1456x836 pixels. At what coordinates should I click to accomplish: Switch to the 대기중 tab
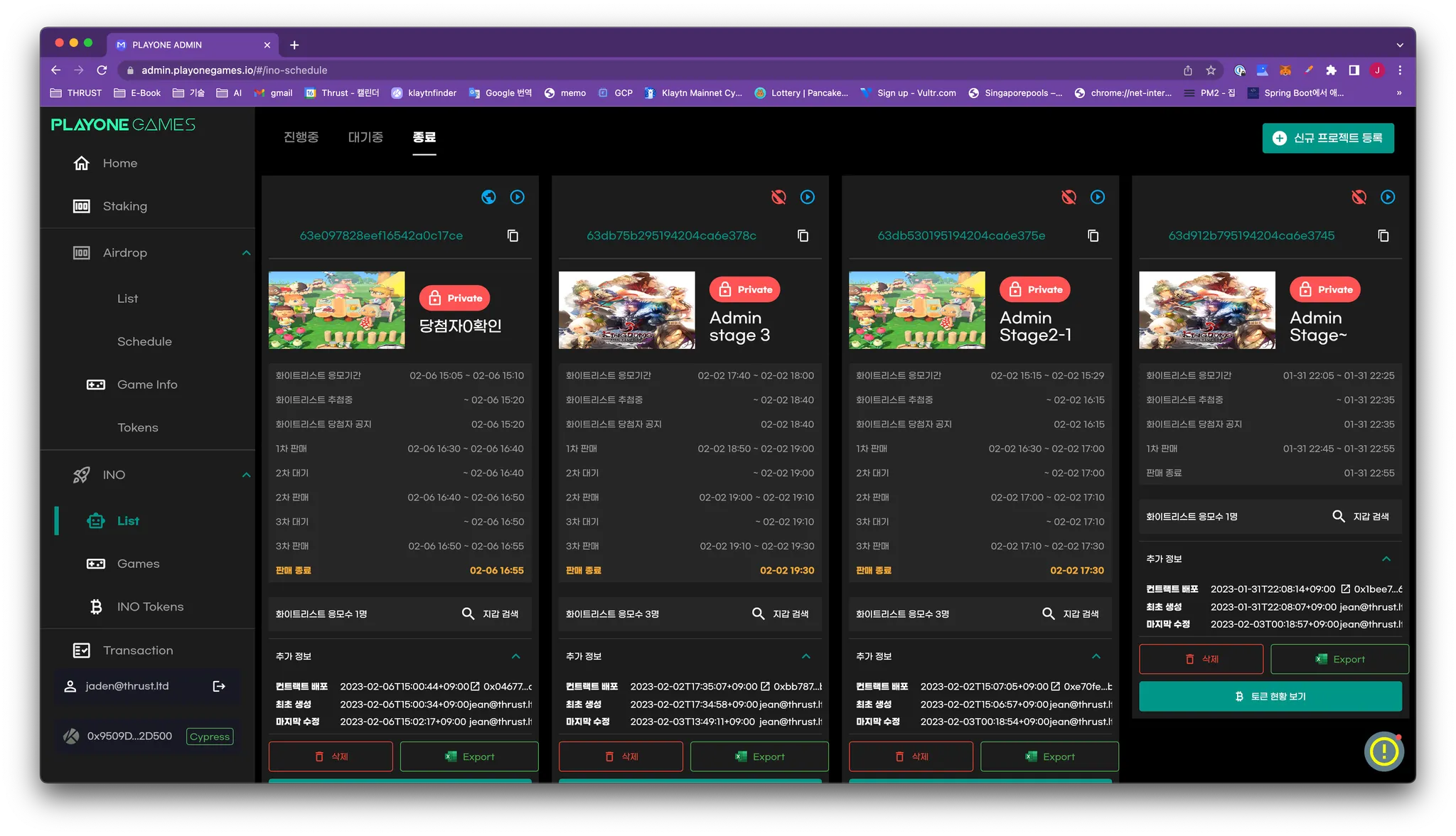(365, 137)
